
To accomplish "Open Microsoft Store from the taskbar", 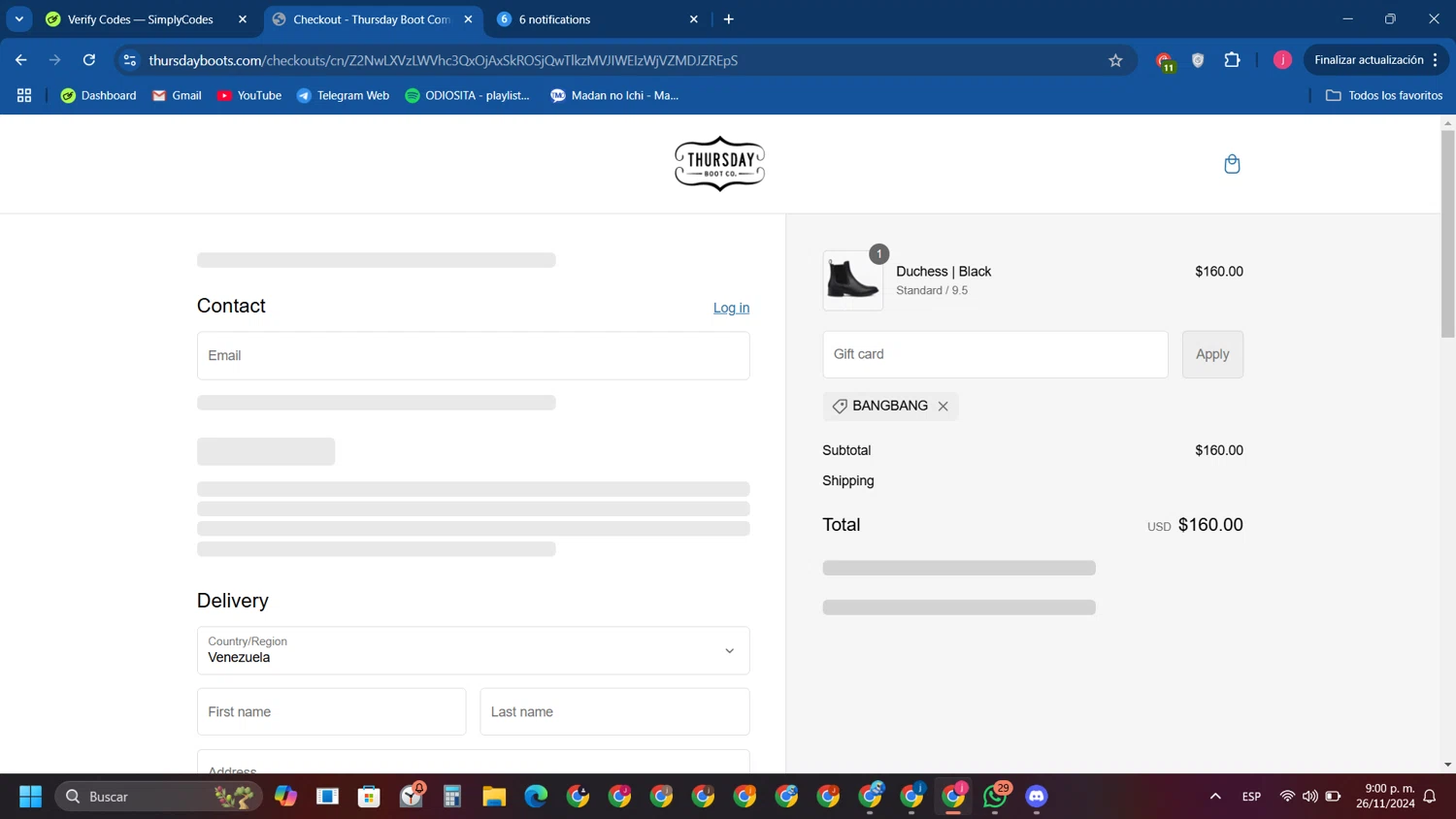I will point(369,797).
